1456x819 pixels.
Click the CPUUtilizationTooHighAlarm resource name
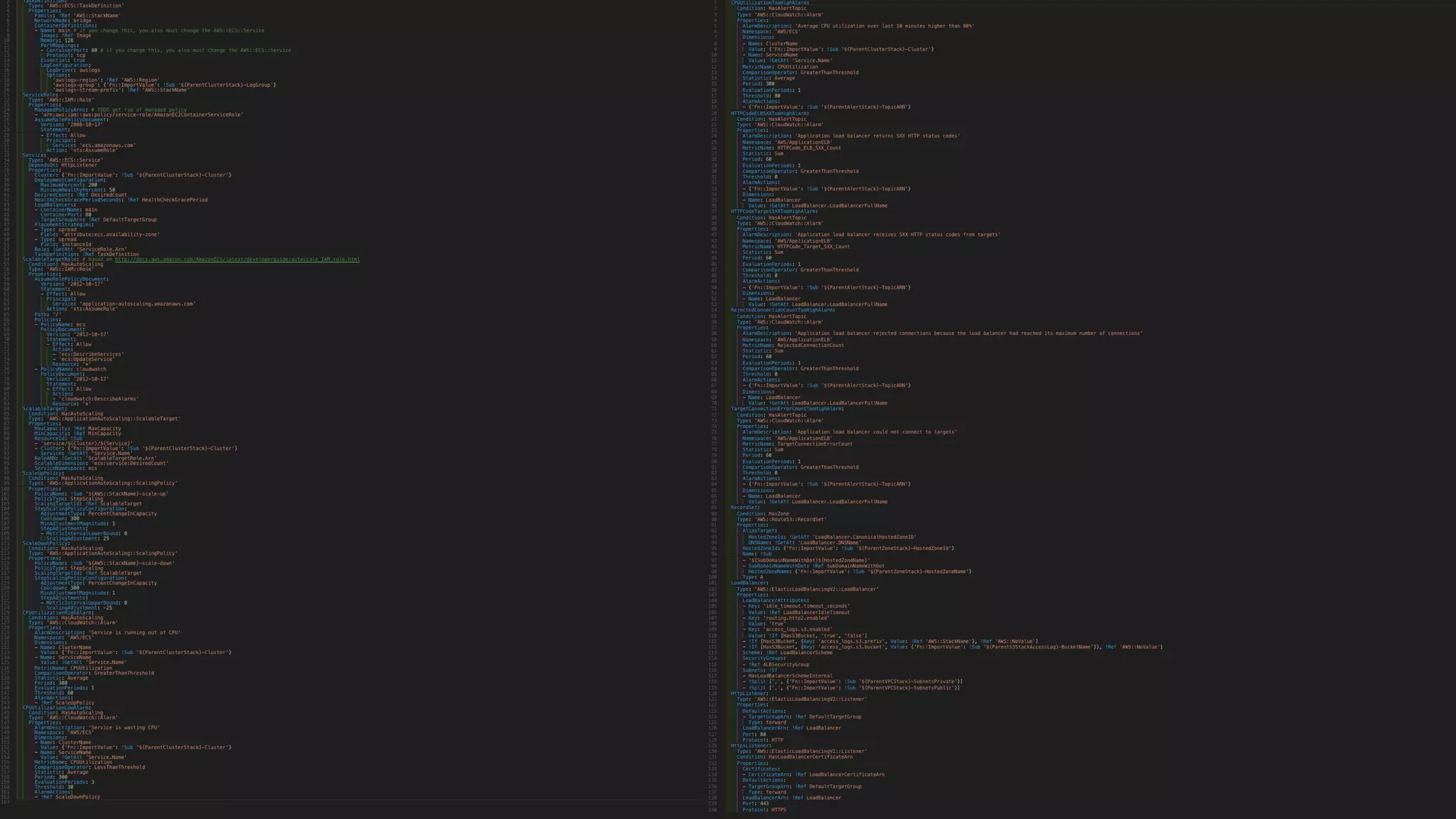[769, 3]
